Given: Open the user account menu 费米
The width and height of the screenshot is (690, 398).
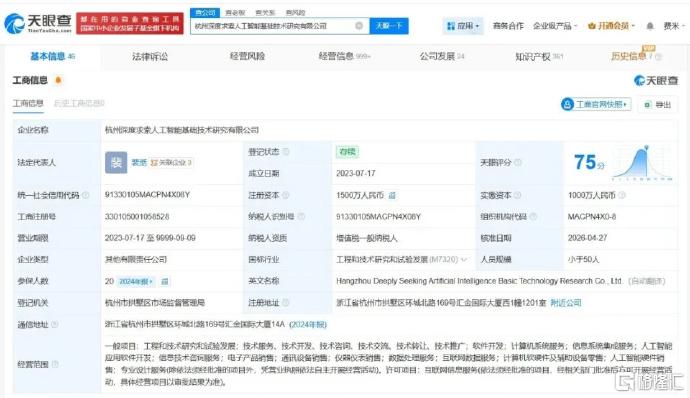Looking at the screenshot, I should pos(674,26).
